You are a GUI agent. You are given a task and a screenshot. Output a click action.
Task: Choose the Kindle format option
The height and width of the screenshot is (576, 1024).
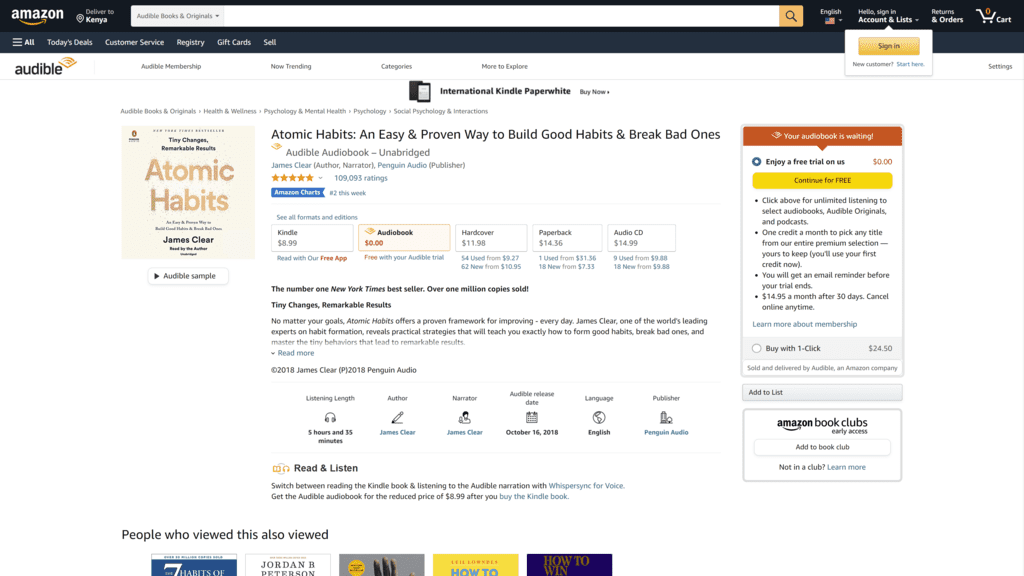click(312, 238)
